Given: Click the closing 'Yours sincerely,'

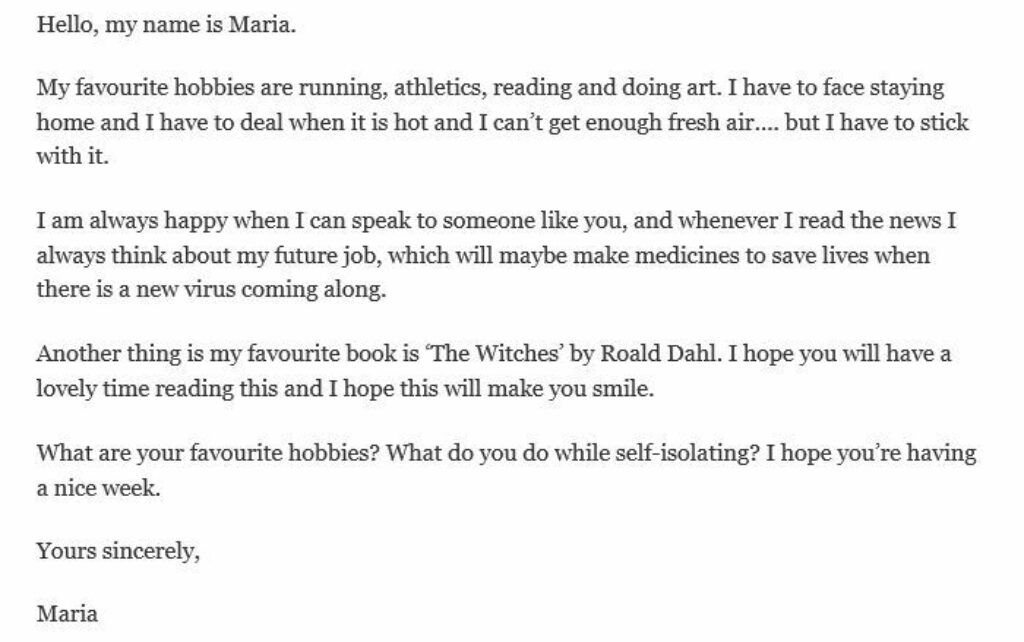Looking at the screenshot, I should point(118,551).
